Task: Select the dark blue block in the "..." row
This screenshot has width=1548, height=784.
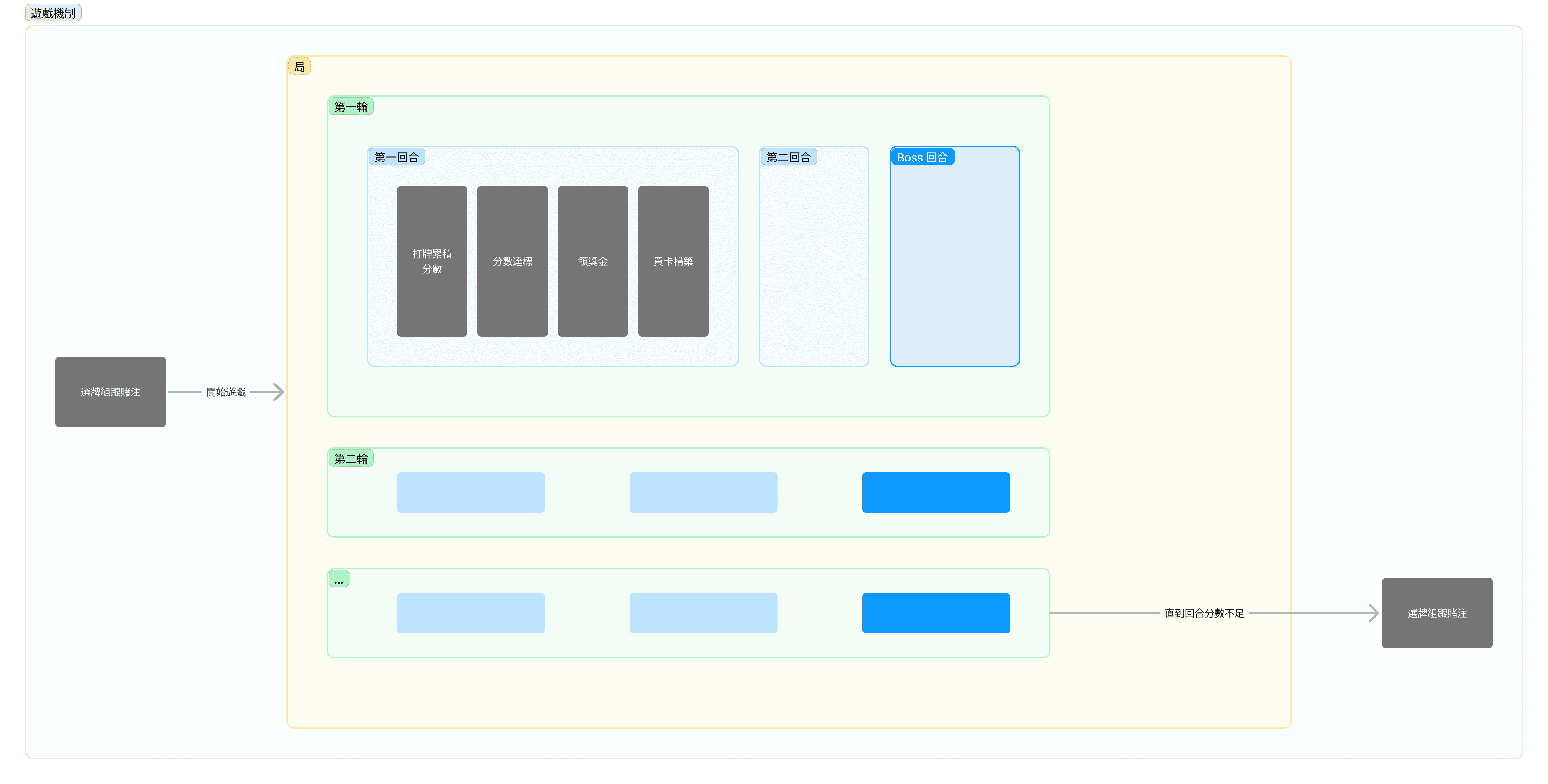Action: click(936, 613)
